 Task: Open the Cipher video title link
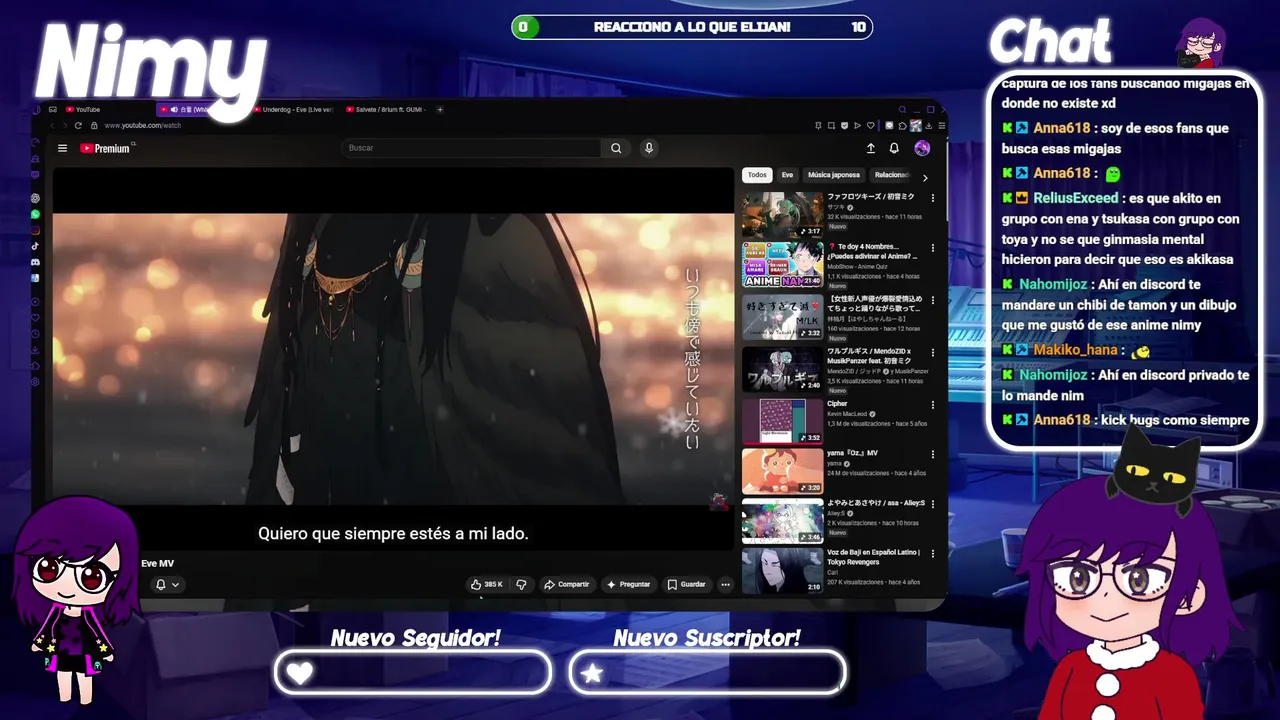click(x=837, y=404)
